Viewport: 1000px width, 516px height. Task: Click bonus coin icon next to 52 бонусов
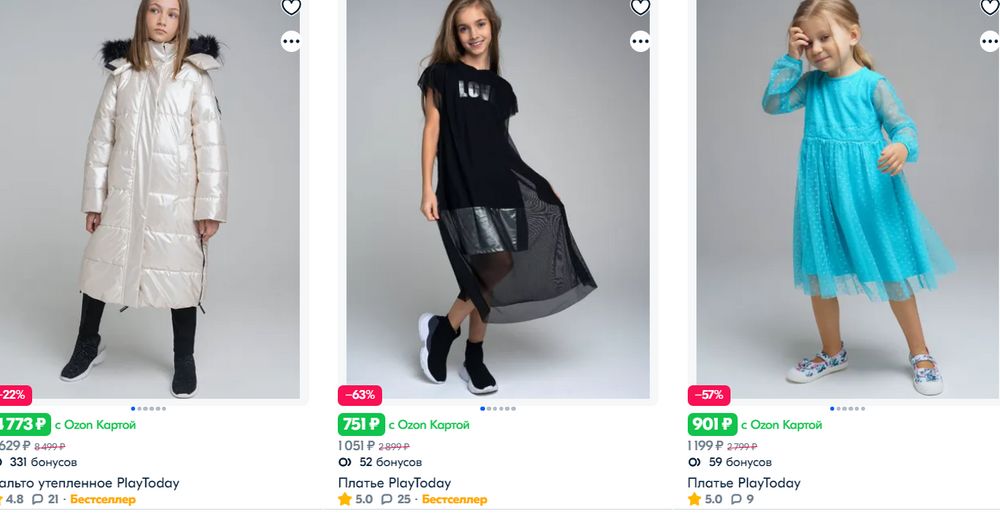[x=345, y=462]
